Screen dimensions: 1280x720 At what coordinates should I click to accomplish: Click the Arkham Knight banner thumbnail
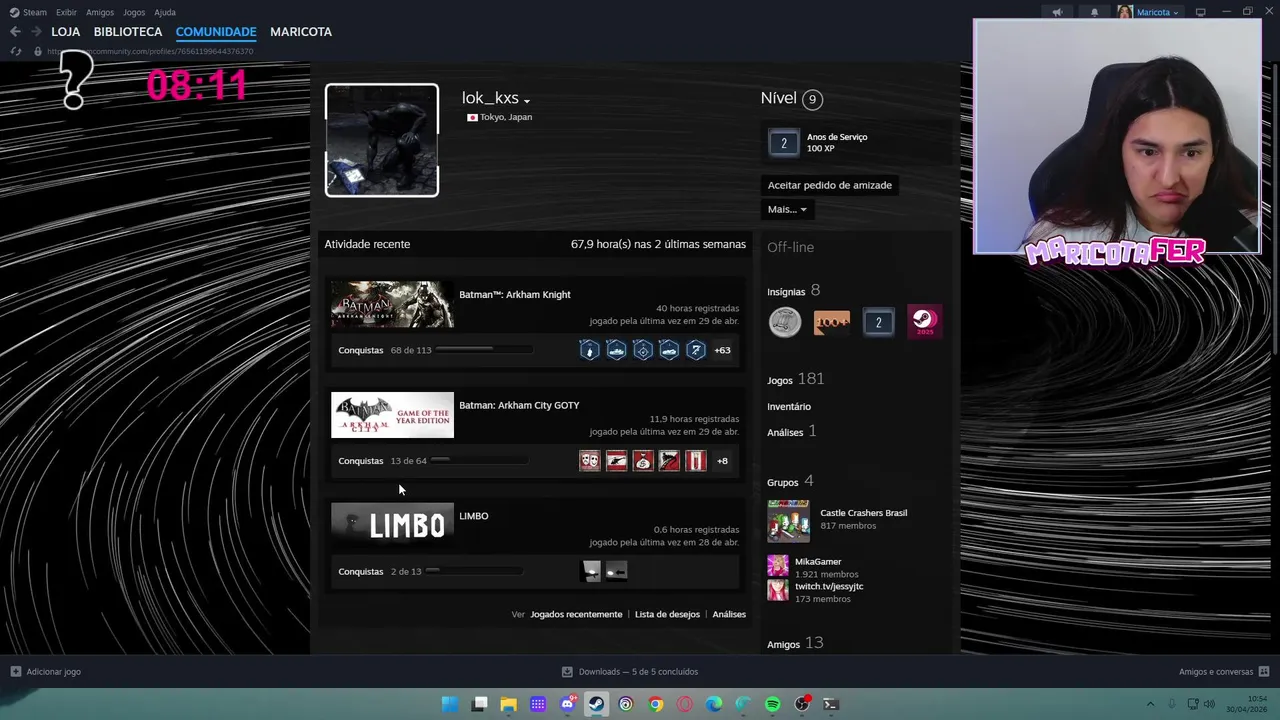392,304
